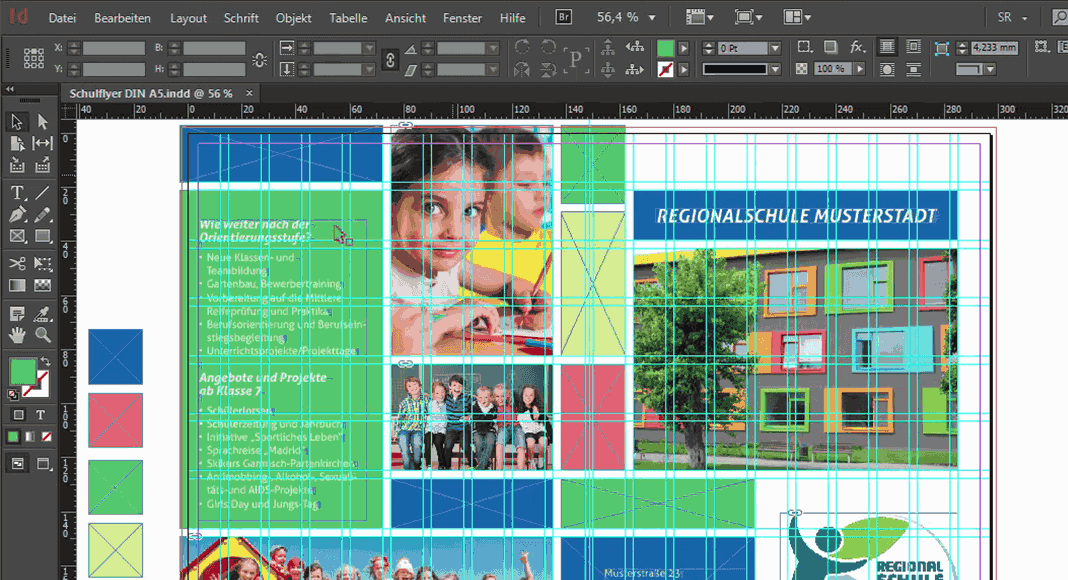Select the Pen tool
The image size is (1068, 580).
tap(17, 215)
